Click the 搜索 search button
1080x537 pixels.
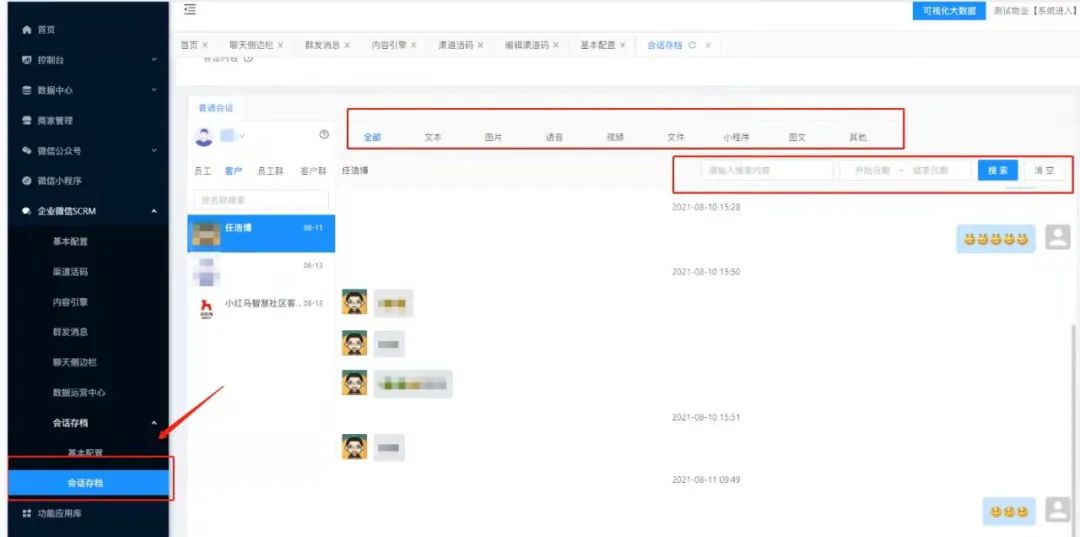click(998, 170)
